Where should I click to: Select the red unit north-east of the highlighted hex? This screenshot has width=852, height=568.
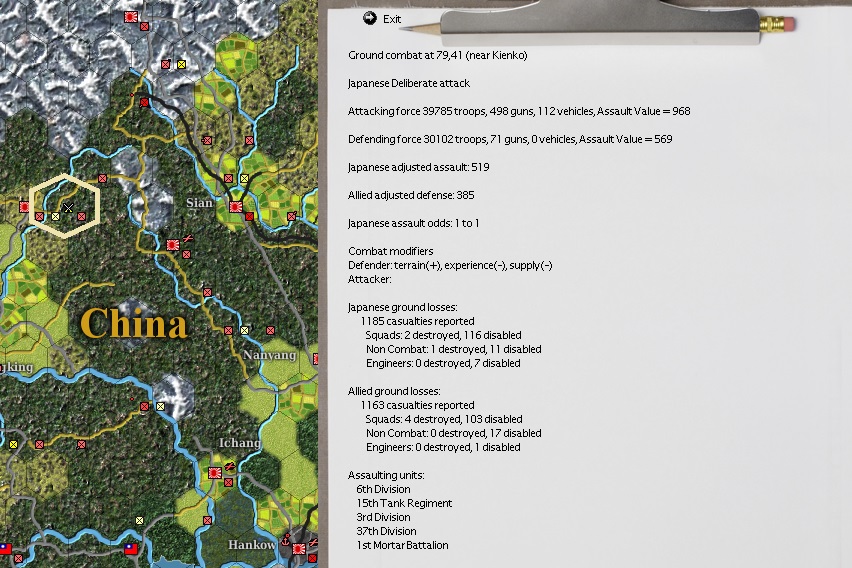pos(102,178)
